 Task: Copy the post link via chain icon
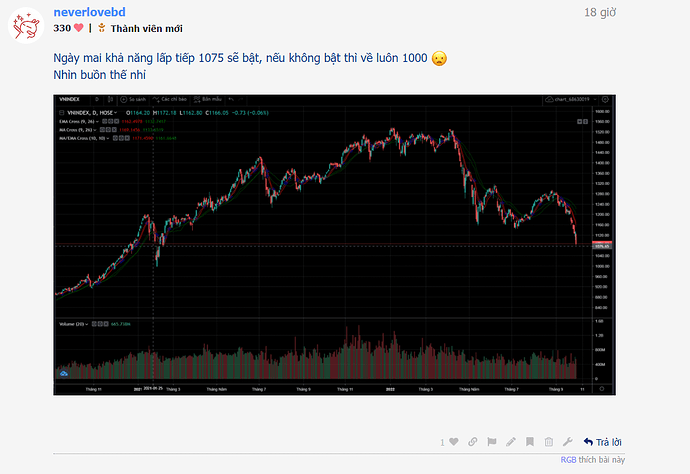click(x=472, y=441)
